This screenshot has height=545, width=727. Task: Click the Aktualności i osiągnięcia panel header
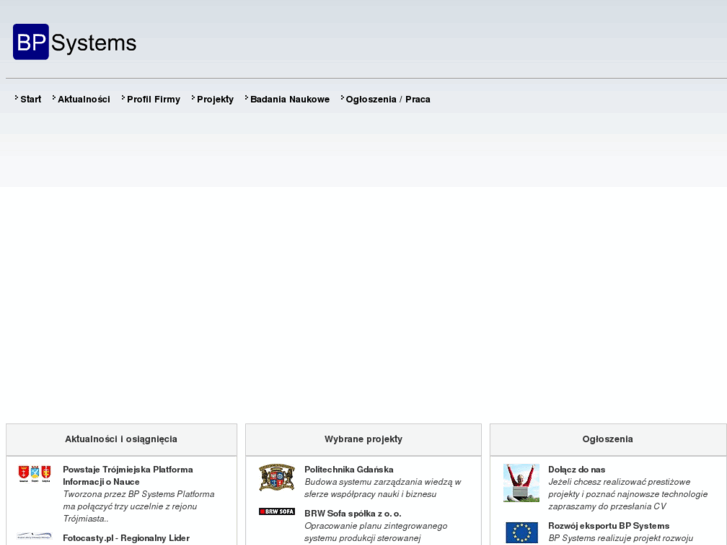click(121, 439)
